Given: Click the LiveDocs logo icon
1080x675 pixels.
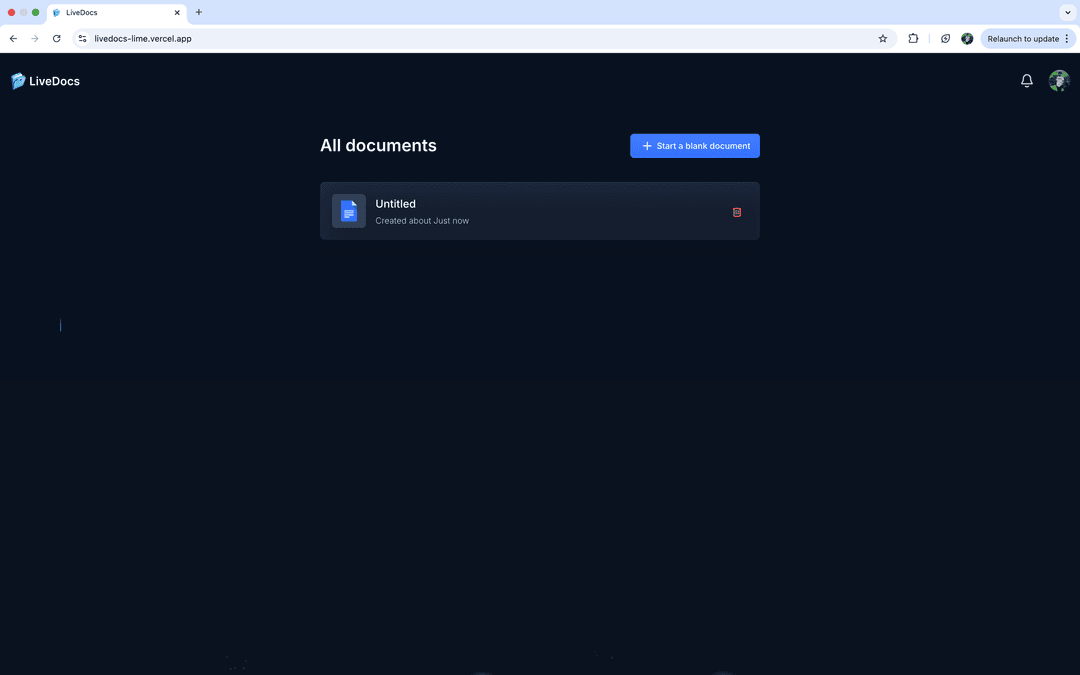Looking at the screenshot, I should [17, 81].
